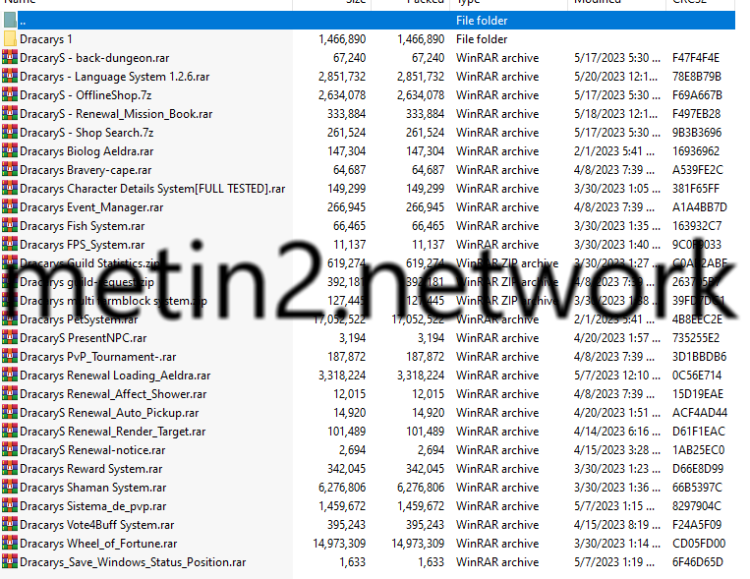Click archive icon of Dracarys Vote4Buff System.rar

pos(10,524)
